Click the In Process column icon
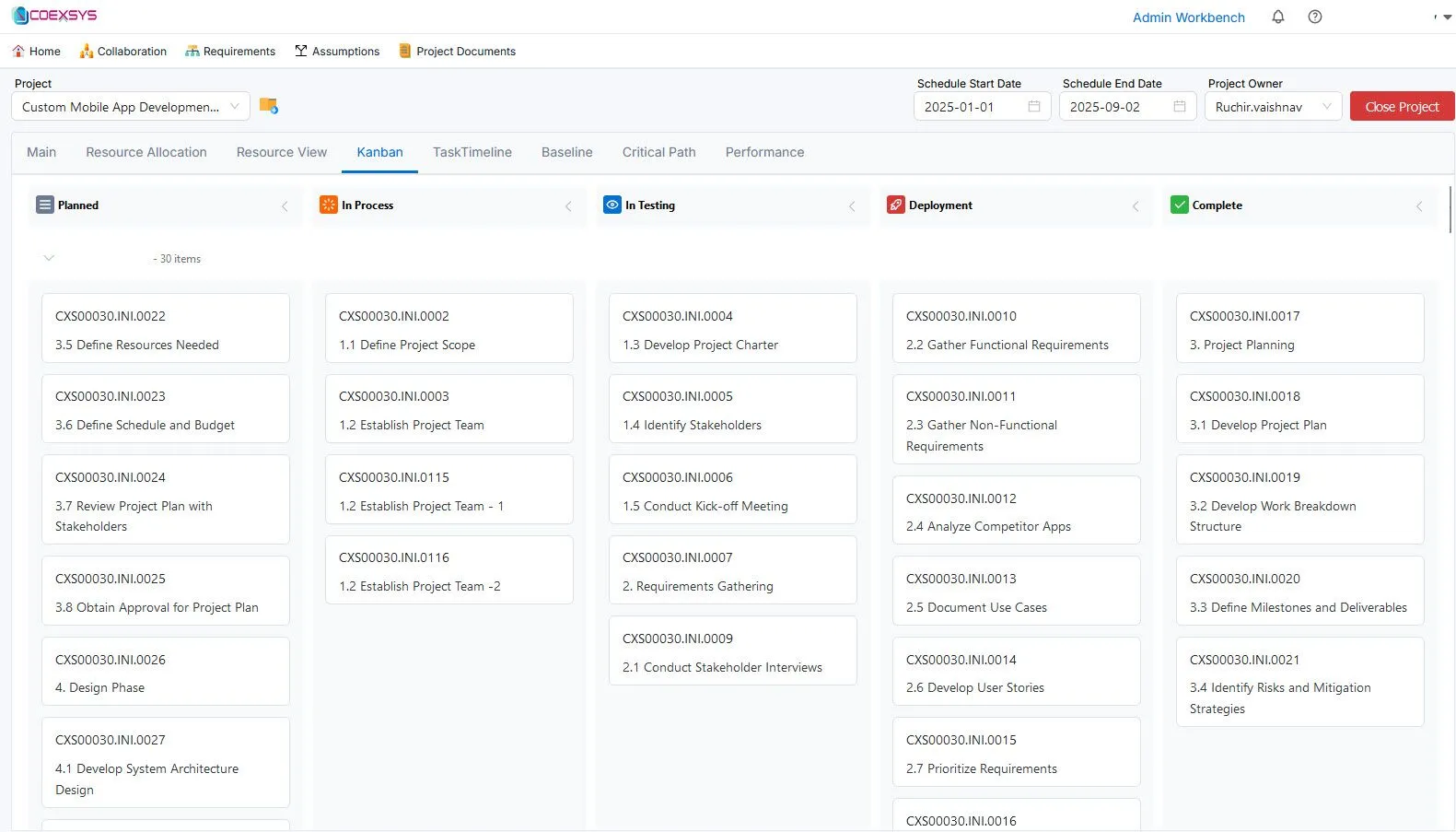 (x=328, y=205)
